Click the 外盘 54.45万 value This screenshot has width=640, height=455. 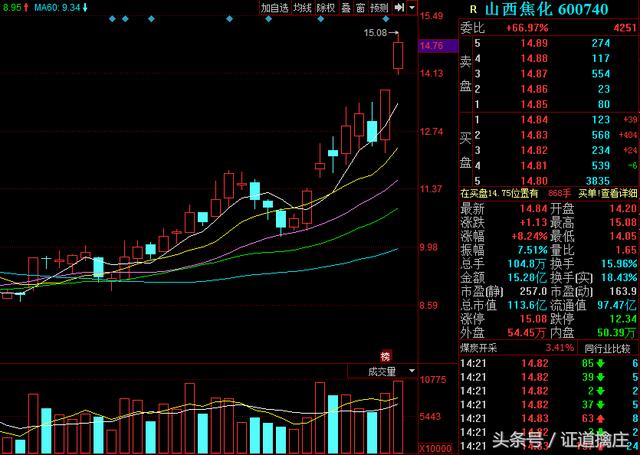pyautogui.click(x=526, y=333)
